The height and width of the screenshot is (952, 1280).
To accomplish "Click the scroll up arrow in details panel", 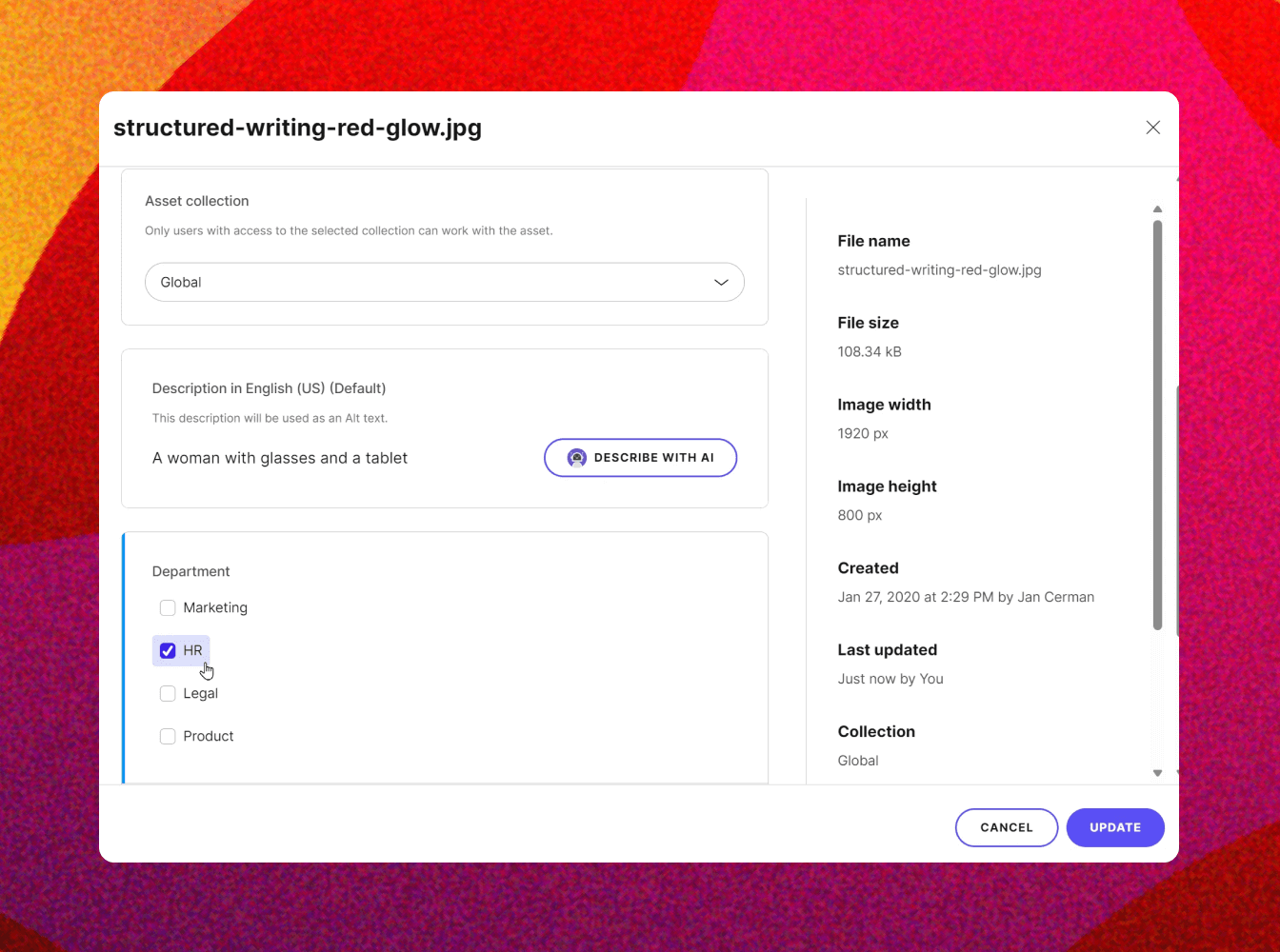I will 1157,208.
